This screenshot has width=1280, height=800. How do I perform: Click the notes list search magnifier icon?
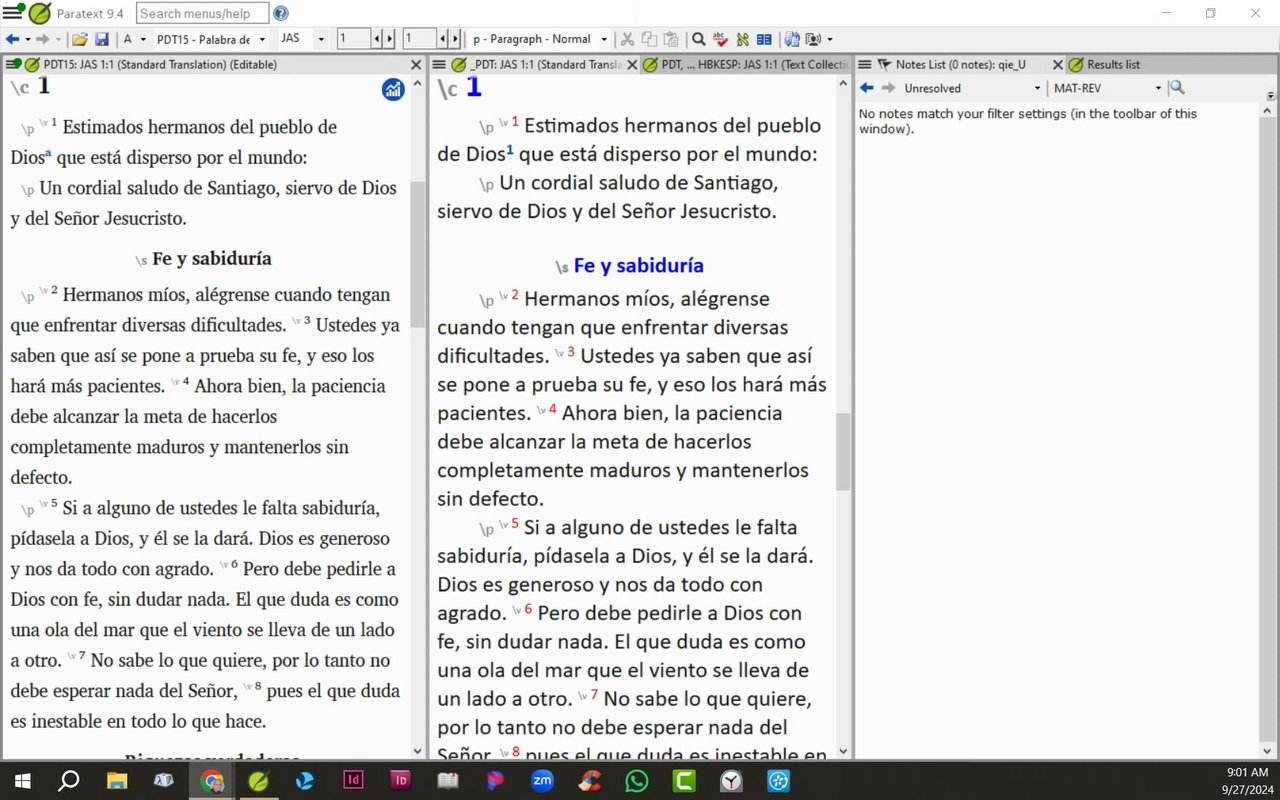pos(1177,88)
